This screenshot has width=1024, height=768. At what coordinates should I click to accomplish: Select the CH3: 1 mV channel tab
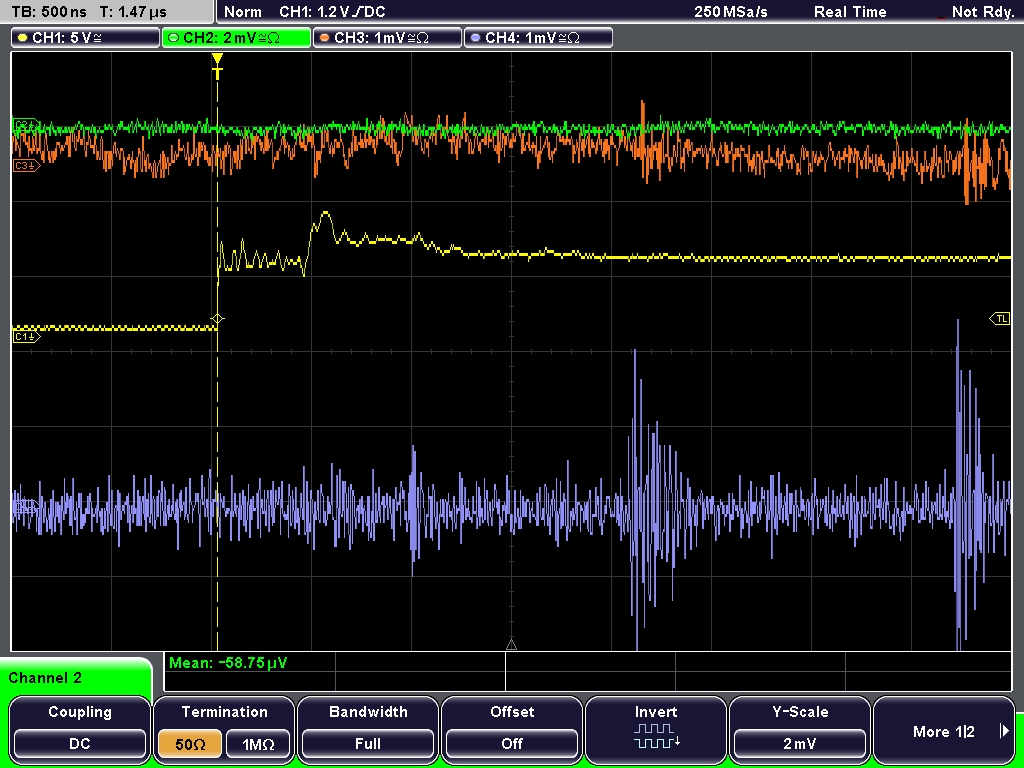[387, 38]
